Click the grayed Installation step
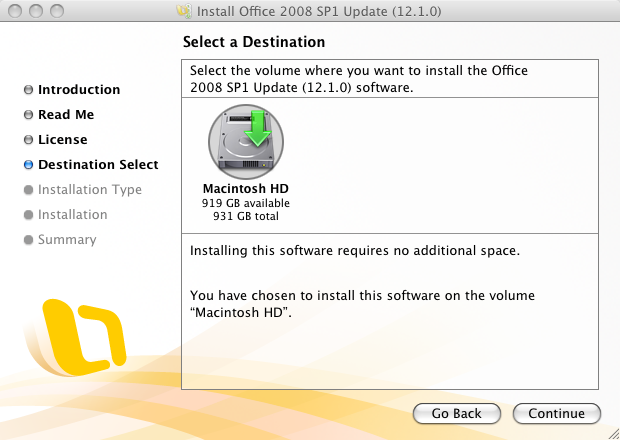The image size is (620, 440). (x=66, y=215)
